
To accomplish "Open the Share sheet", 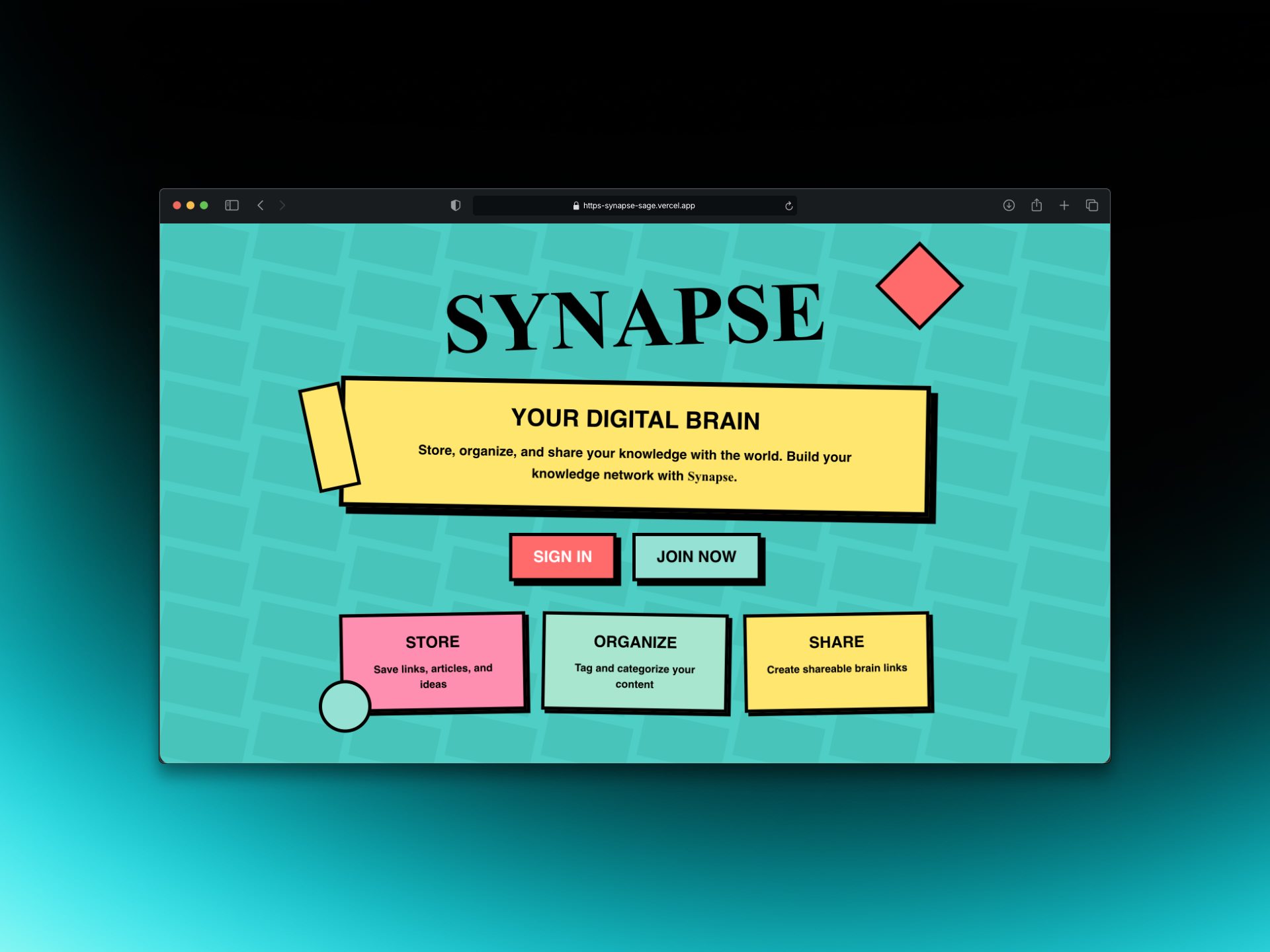I will click(1037, 206).
